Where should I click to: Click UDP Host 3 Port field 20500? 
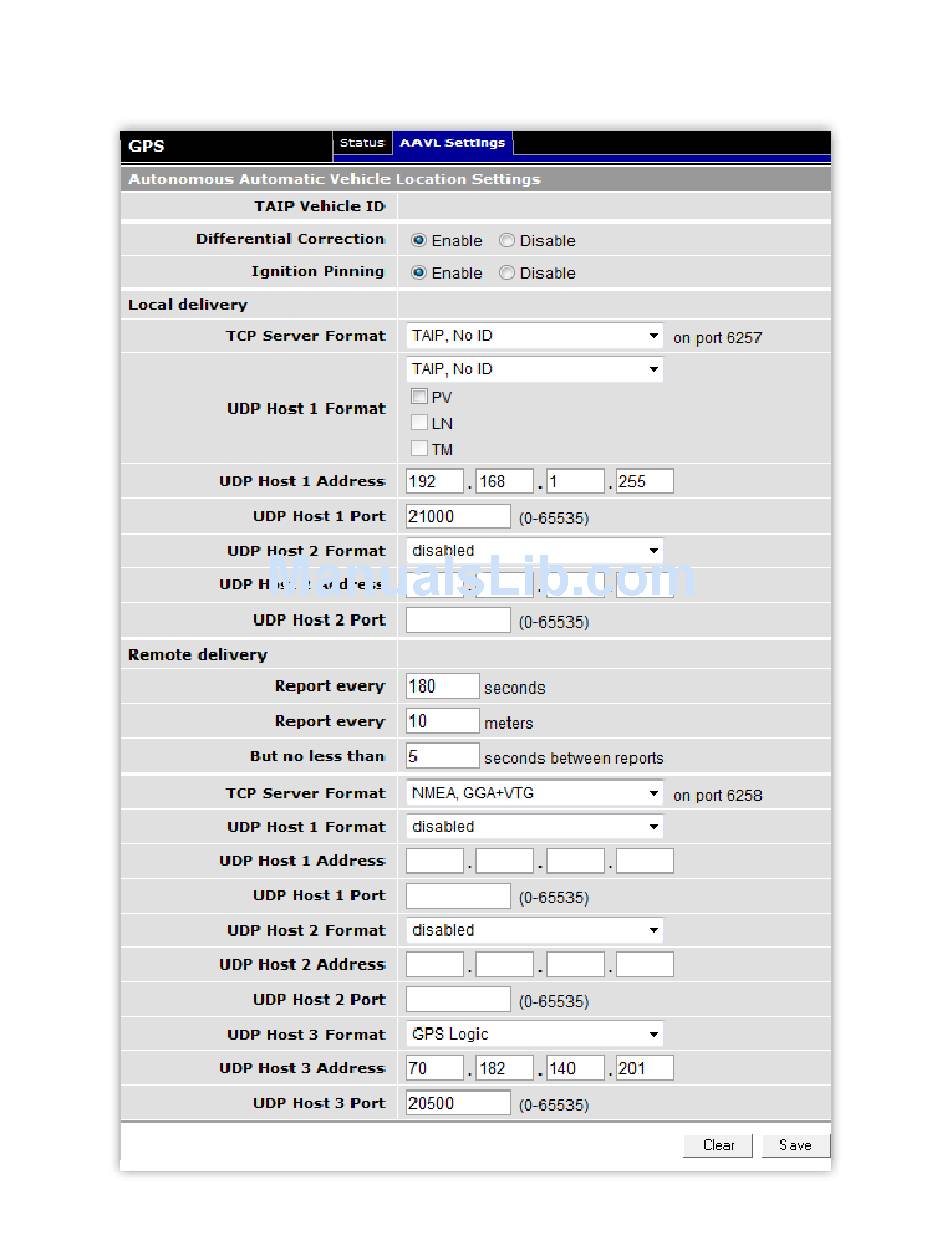tap(459, 1103)
